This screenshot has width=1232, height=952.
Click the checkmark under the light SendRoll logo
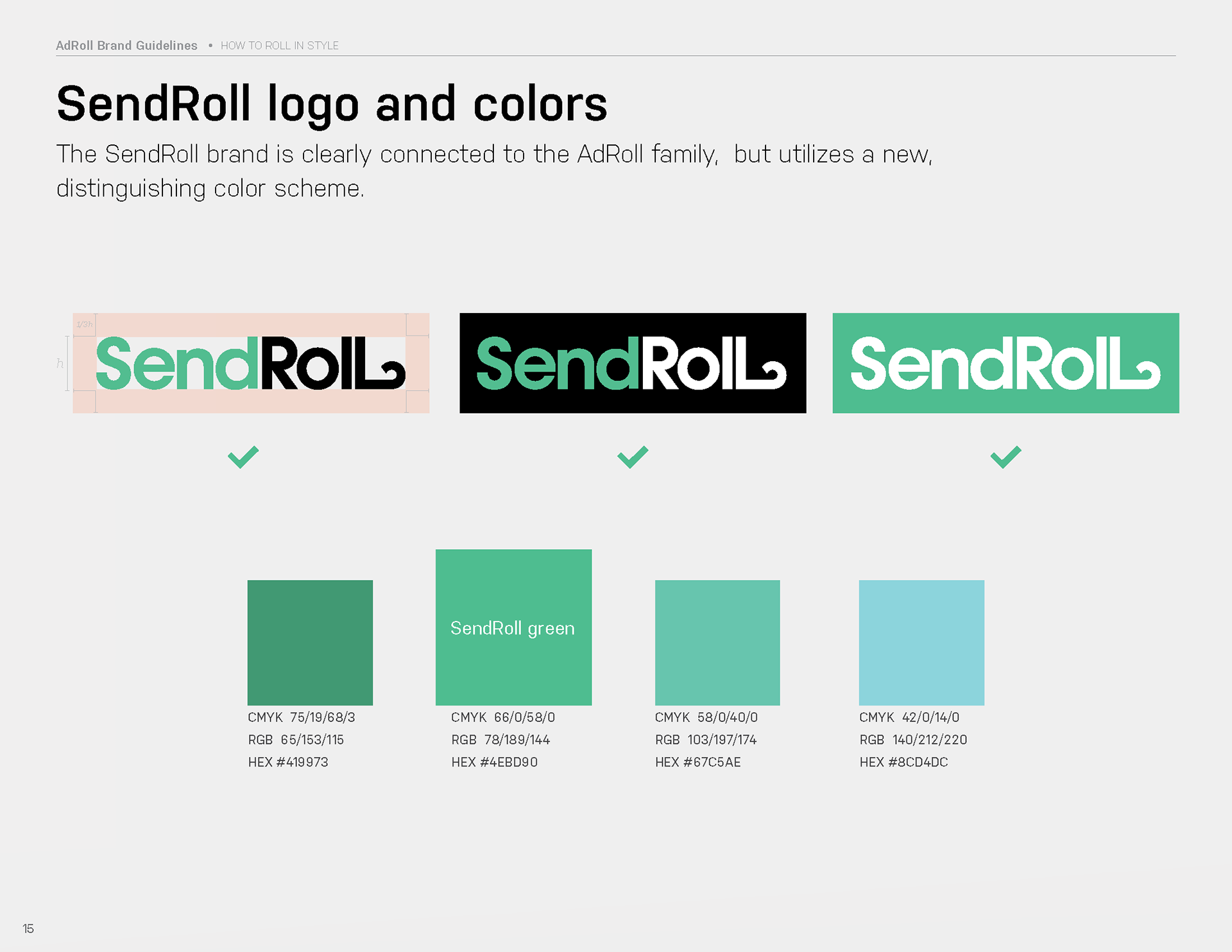pyautogui.click(x=243, y=457)
